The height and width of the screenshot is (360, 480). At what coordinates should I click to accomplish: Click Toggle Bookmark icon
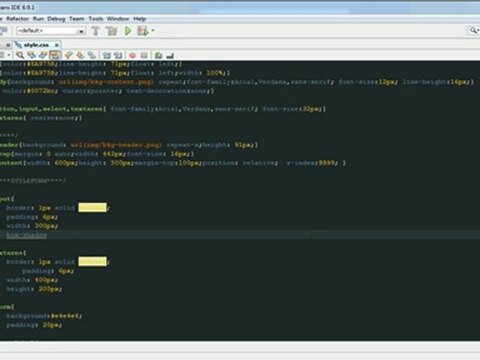(92, 55)
